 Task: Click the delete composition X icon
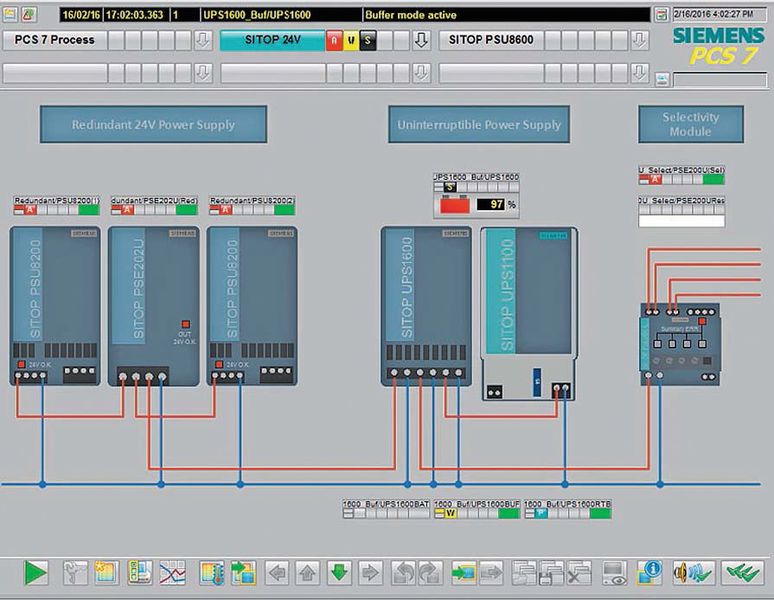click(x=579, y=573)
